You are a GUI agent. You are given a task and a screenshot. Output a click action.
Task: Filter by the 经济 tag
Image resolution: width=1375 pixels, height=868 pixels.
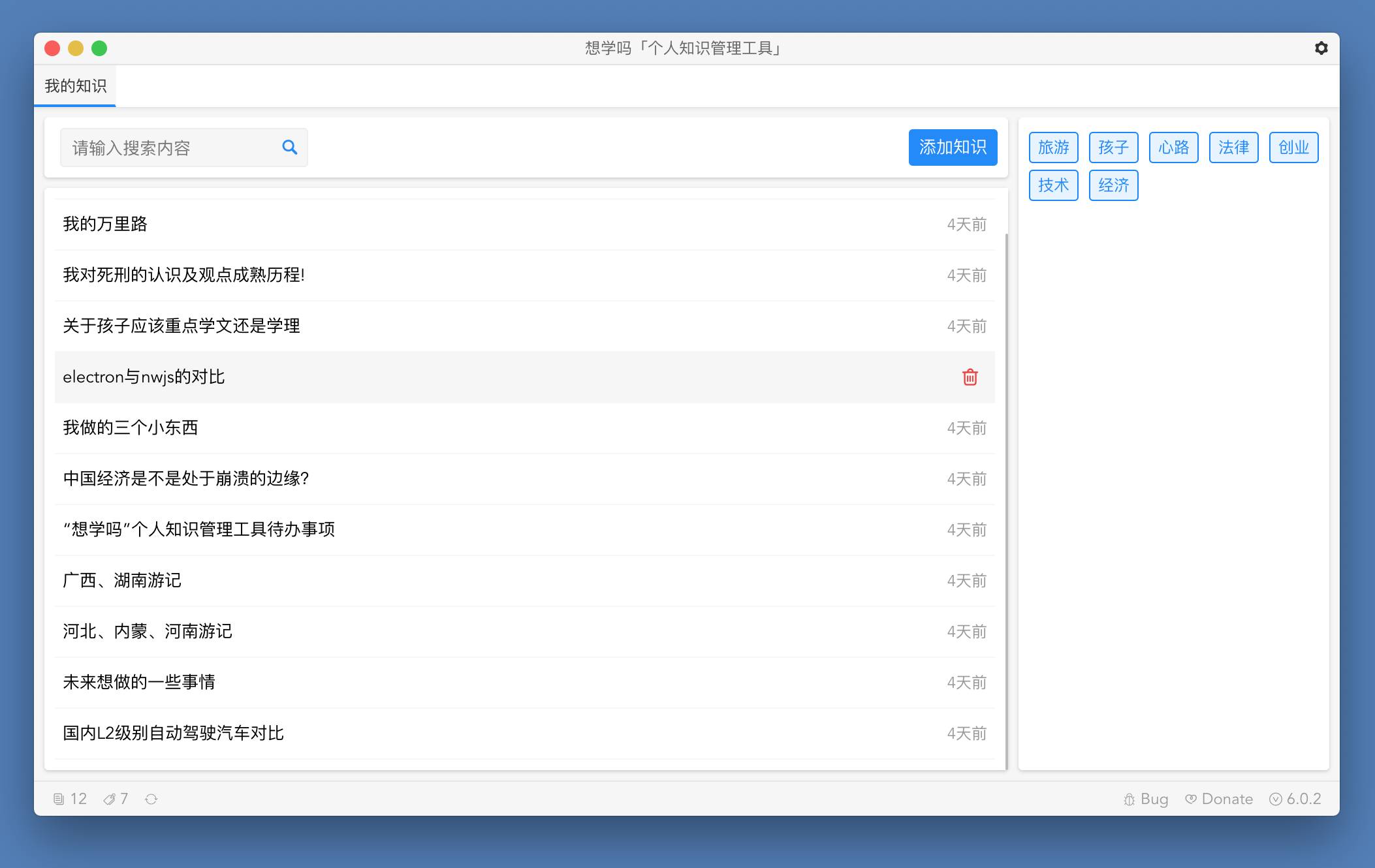(x=1113, y=185)
